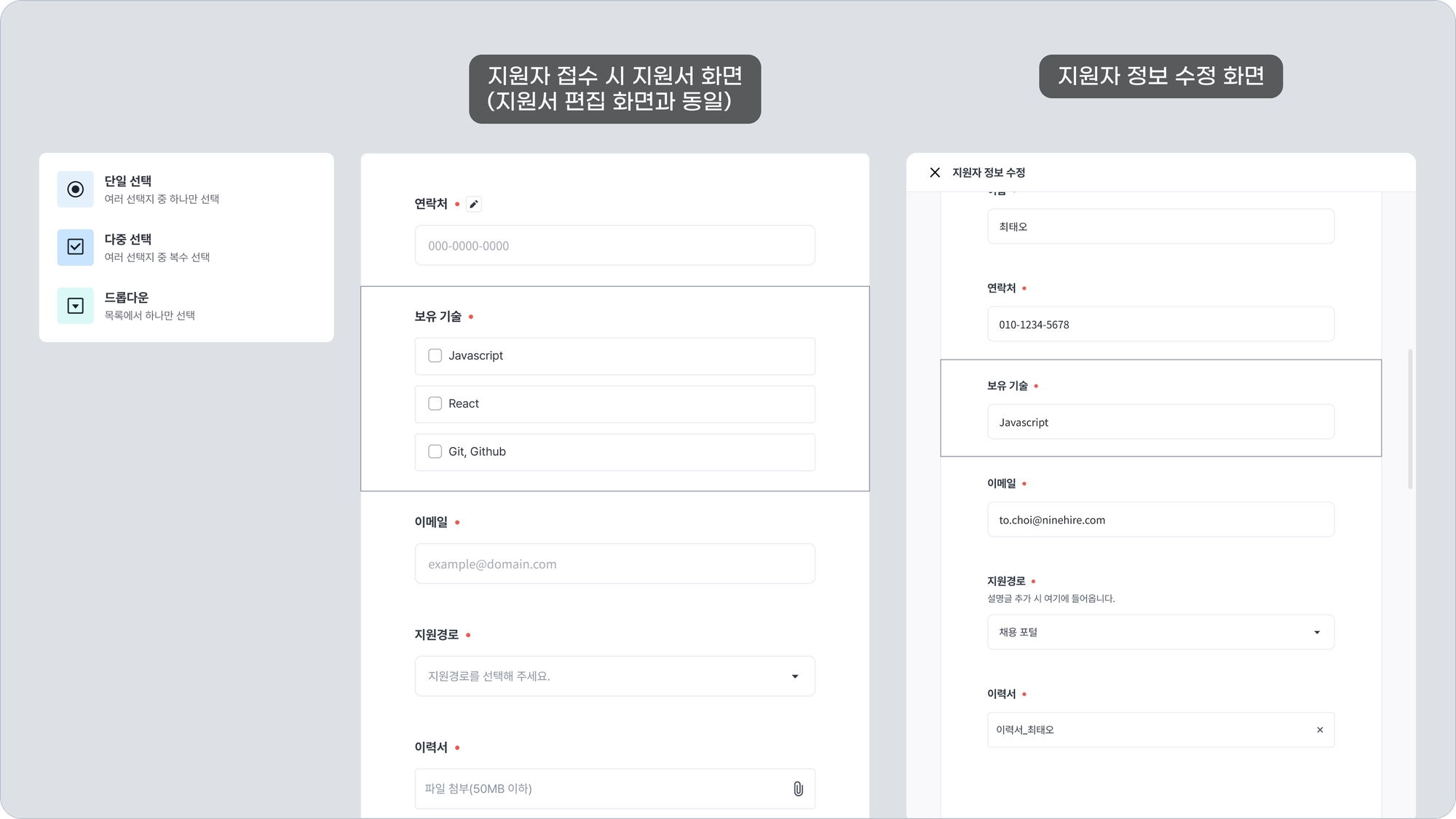Click the 다중 선택 label text
This screenshot has height=819, width=1456.
(128, 240)
